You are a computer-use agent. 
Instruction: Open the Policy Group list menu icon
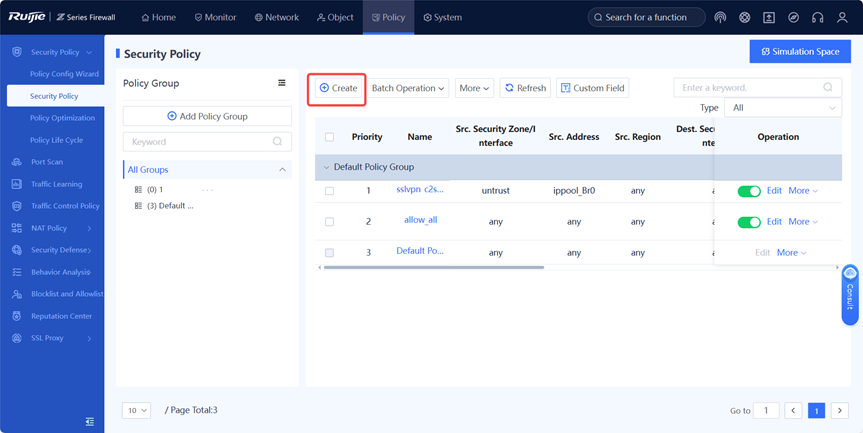click(x=282, y=84)
